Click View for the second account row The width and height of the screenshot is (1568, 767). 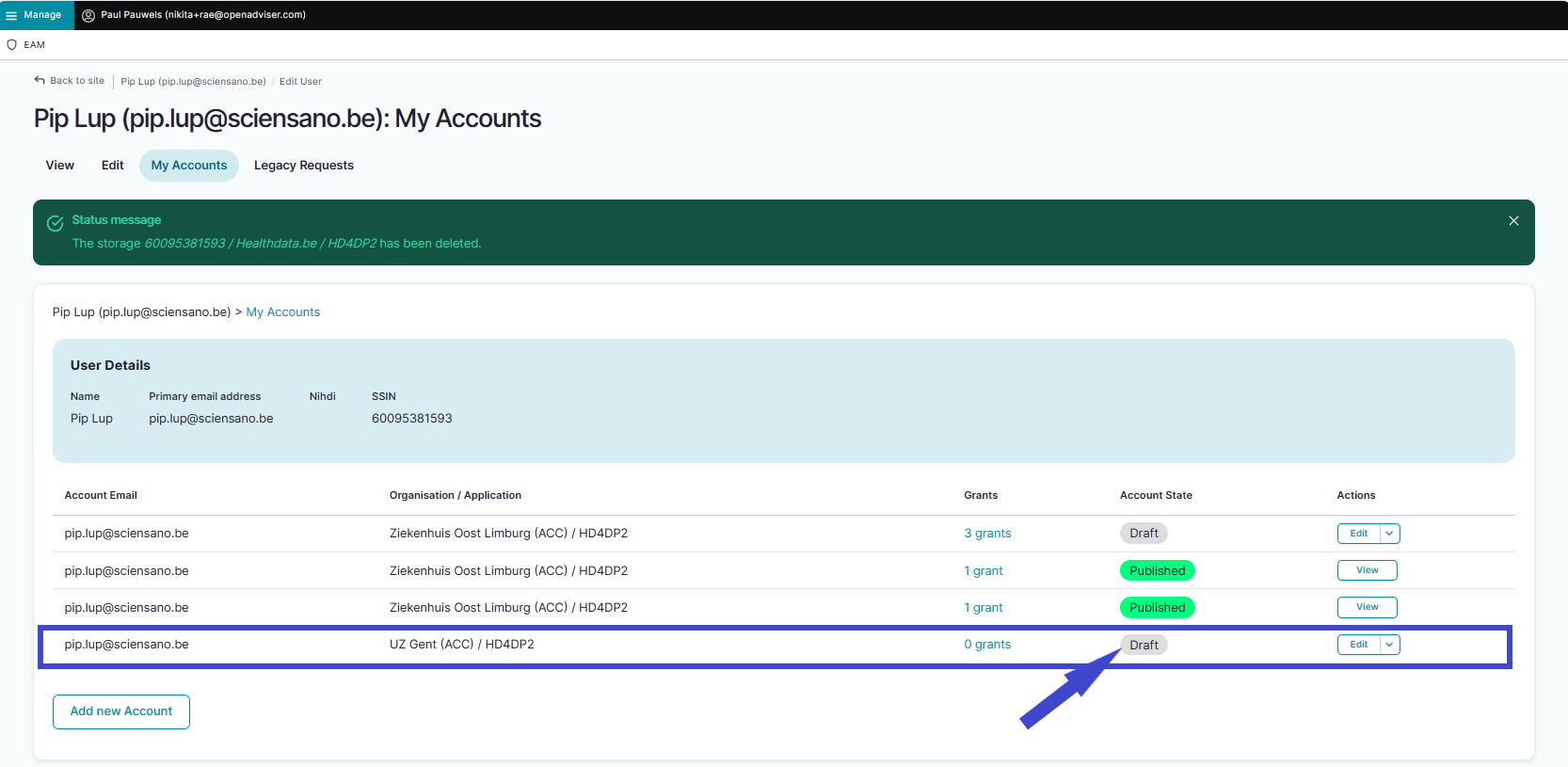(1367, 570)
